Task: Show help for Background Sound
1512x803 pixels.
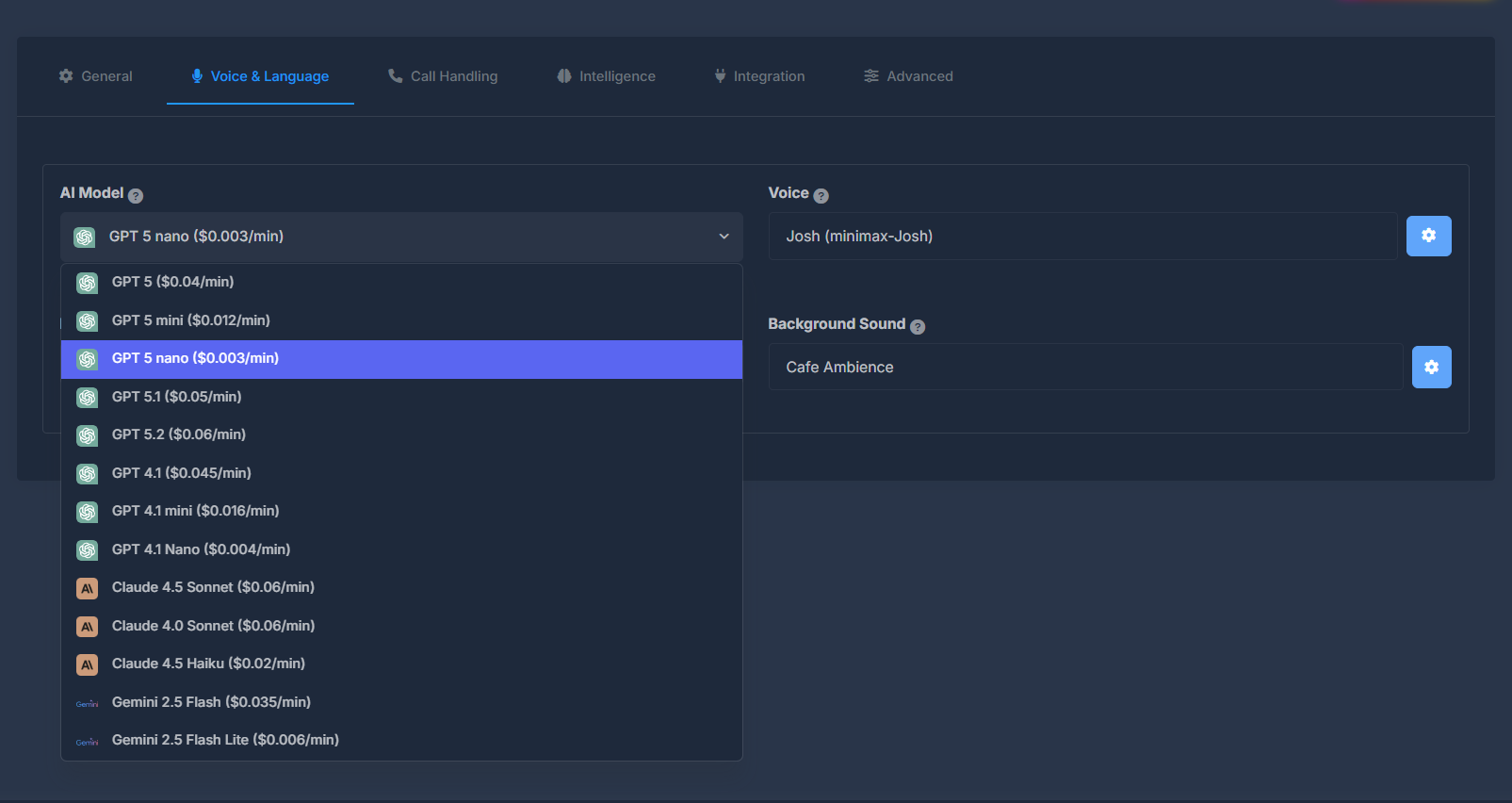Action: 918,327
